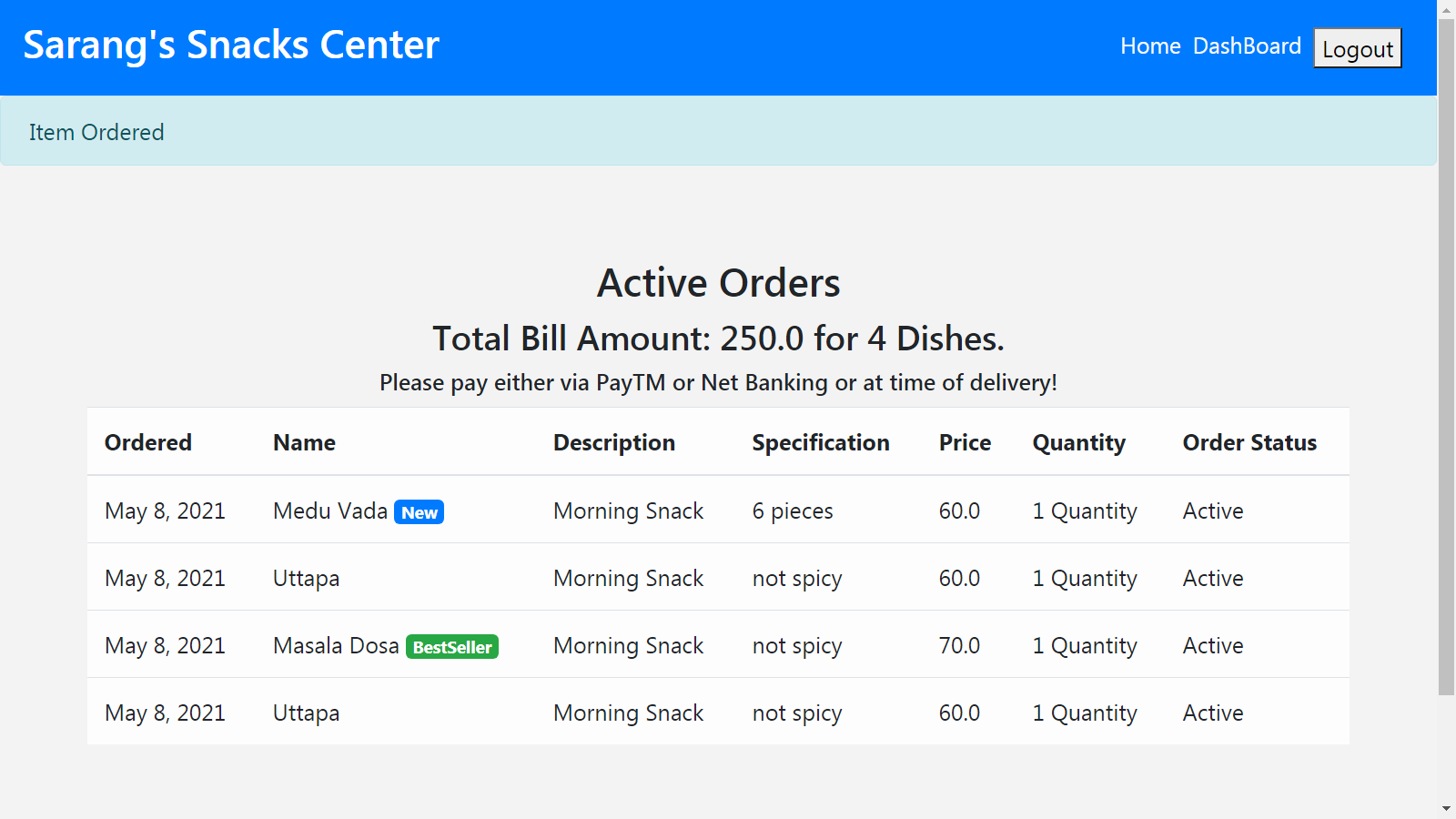The width and height of the screenshot is (1456, 819).
Task: Select the Masala Dosa order row
Action: 718,645
